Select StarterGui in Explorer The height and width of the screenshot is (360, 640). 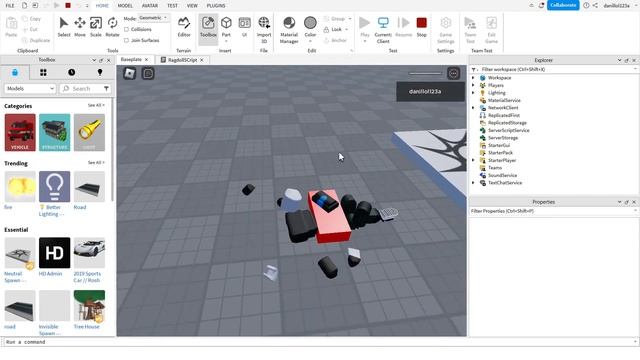point(498,145)
